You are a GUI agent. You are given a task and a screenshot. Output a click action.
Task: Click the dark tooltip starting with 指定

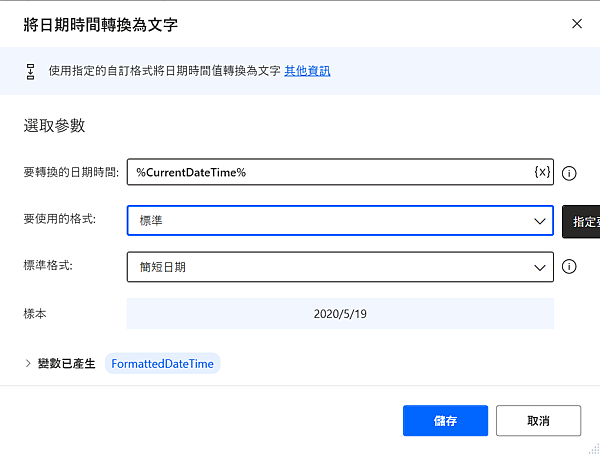click(x=582, y=221)
